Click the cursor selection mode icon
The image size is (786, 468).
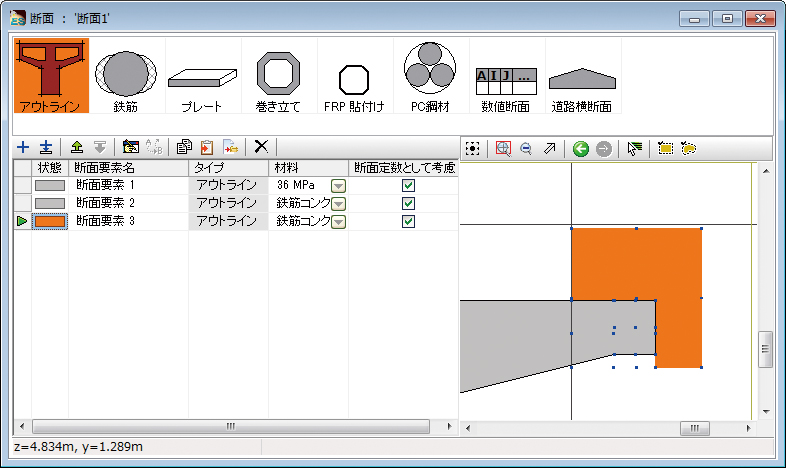click(635, 149)
